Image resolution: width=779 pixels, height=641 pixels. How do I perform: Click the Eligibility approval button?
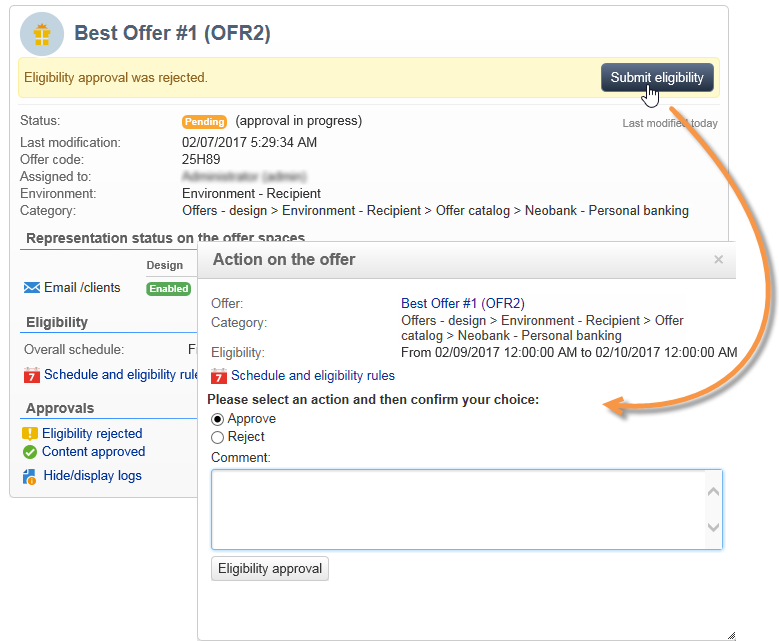(270, 568)
